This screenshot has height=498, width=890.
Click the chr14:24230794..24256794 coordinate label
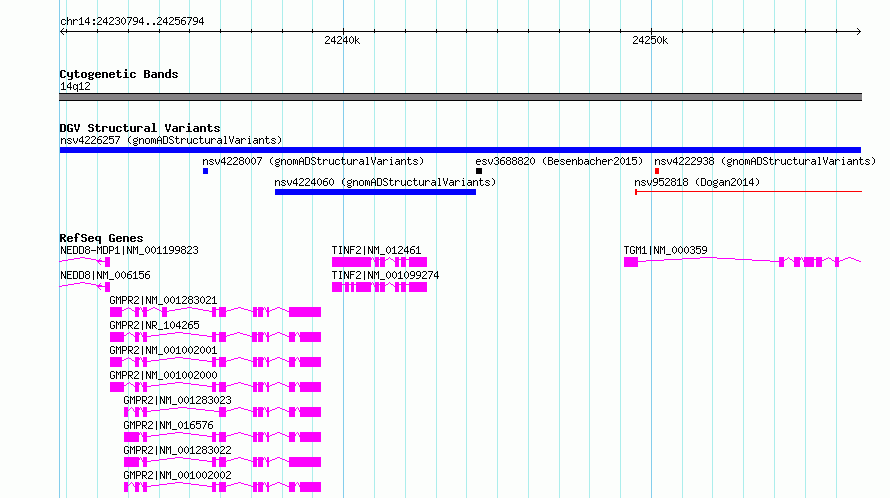(x=132, y=22)
